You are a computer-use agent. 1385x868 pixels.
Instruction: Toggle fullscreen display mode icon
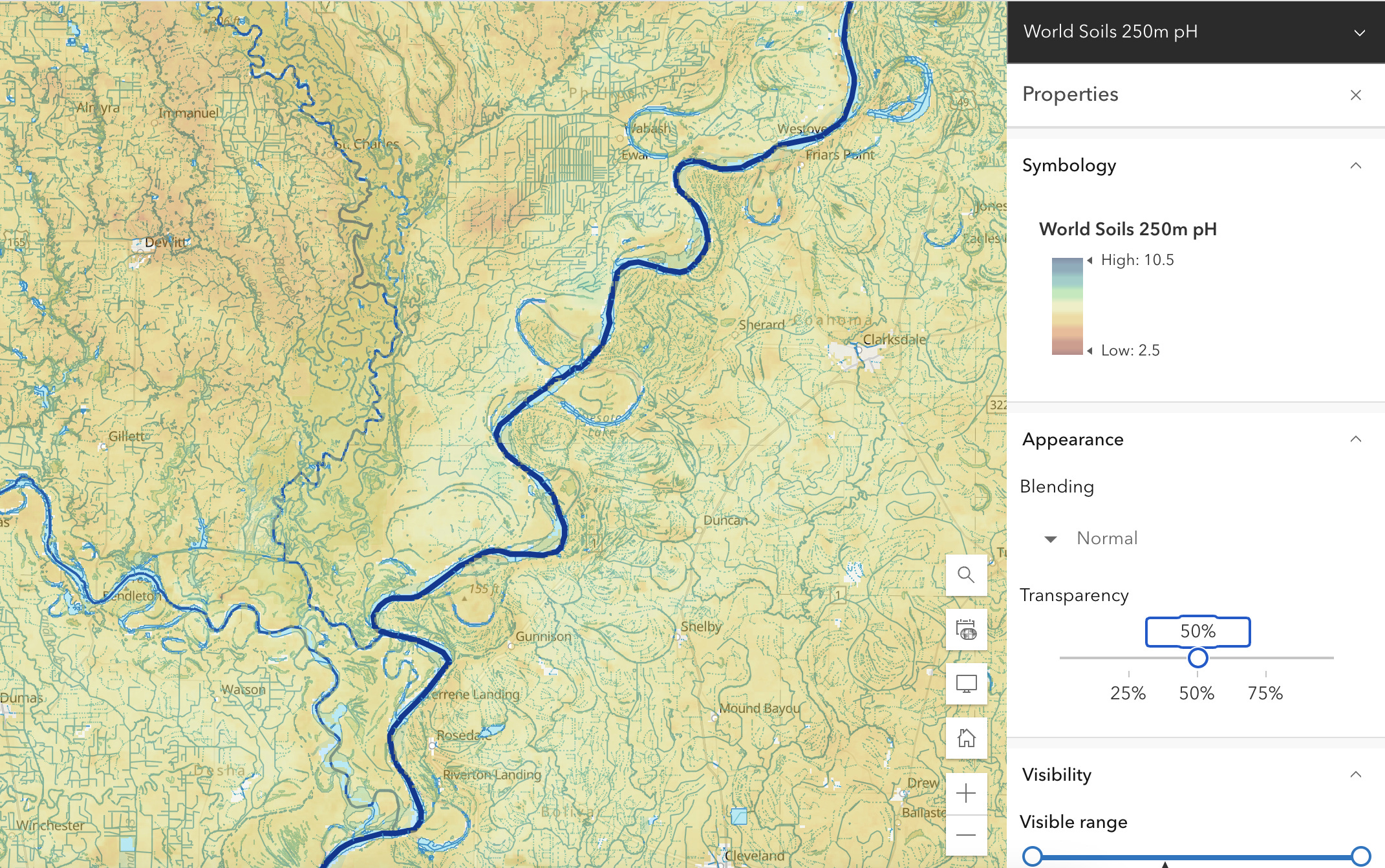tap(966, 683)
